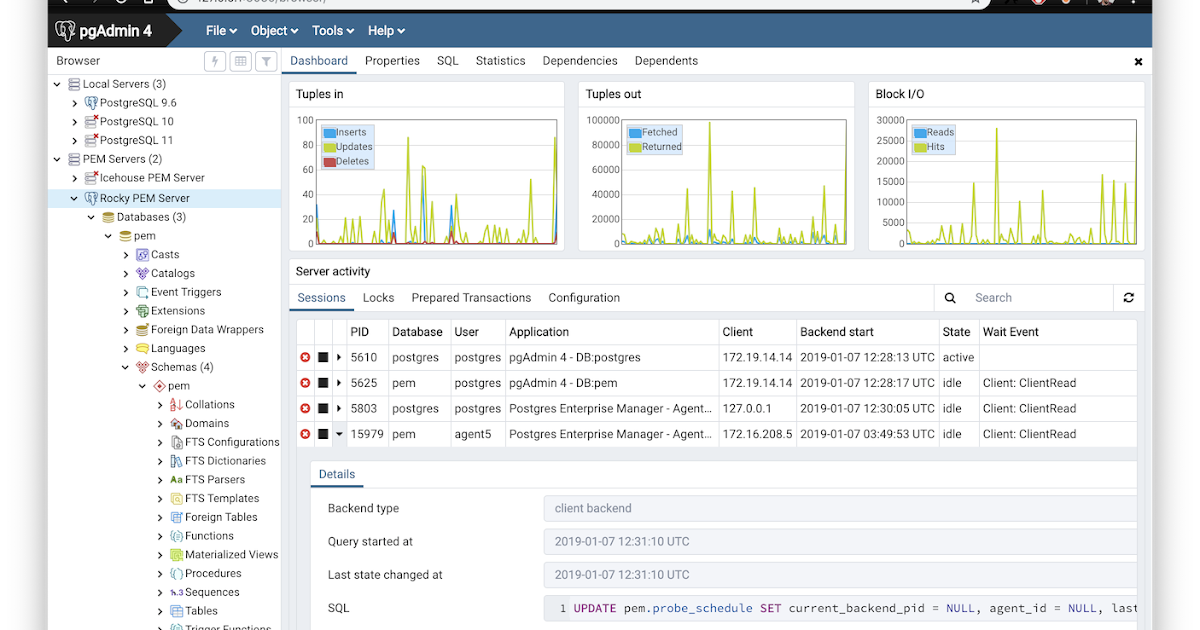Open the Help menu

(x=386, y=31)
